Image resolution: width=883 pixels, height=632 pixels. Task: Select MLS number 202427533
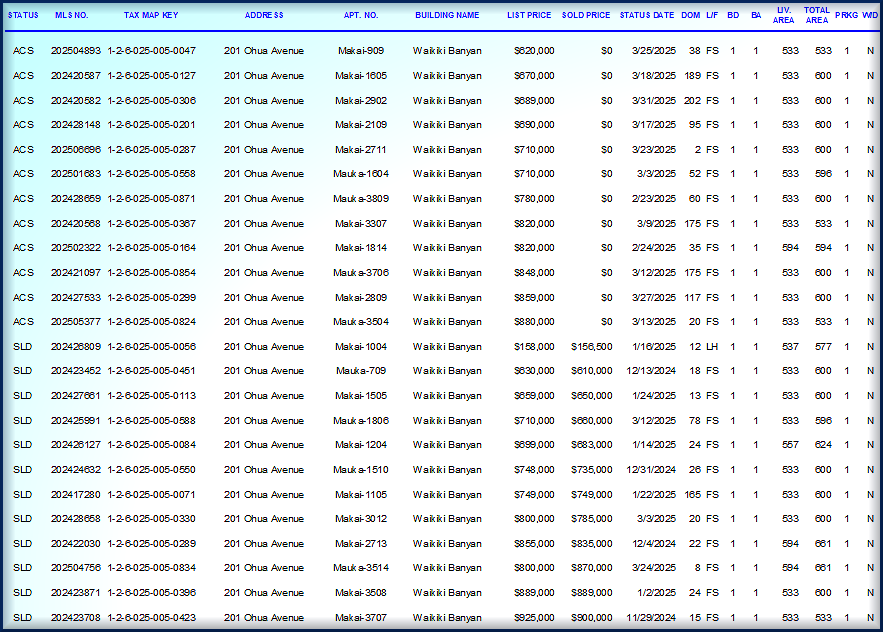75,297
